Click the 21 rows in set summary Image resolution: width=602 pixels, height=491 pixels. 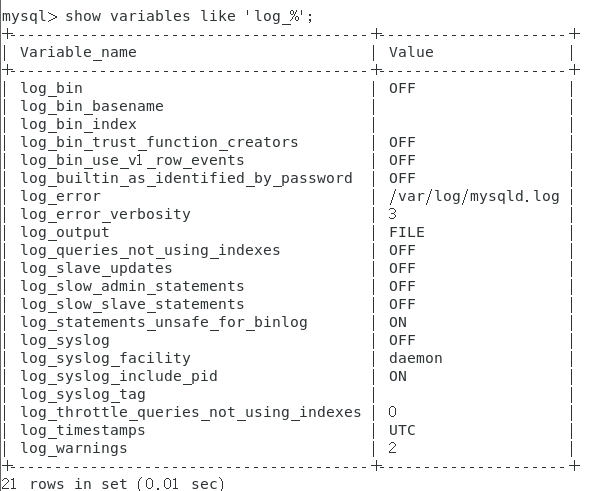click(x=113, y=484)
